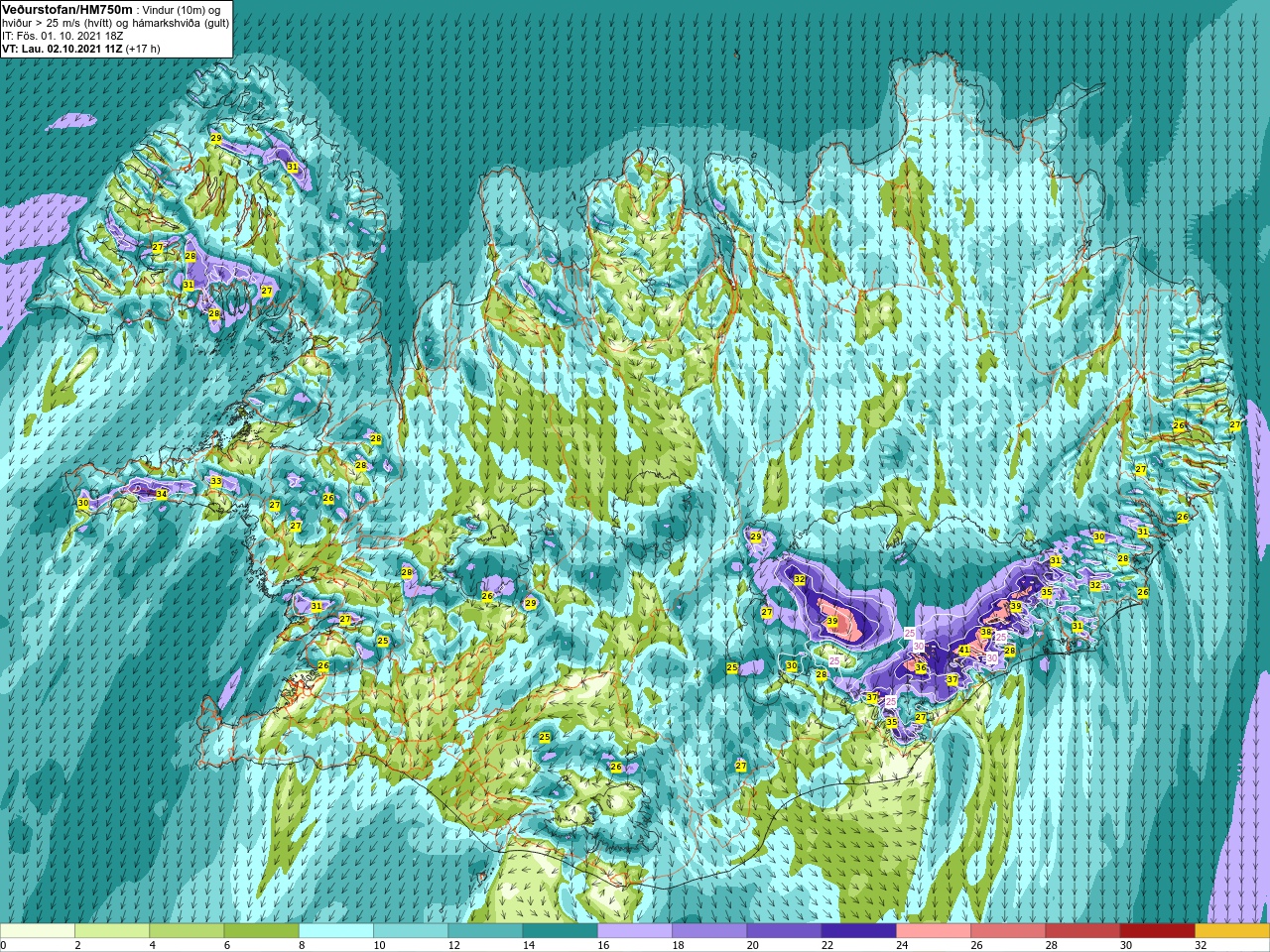
Task: Click the green 4–6 m/s legend swatch
Action: [x=187, y=931]
